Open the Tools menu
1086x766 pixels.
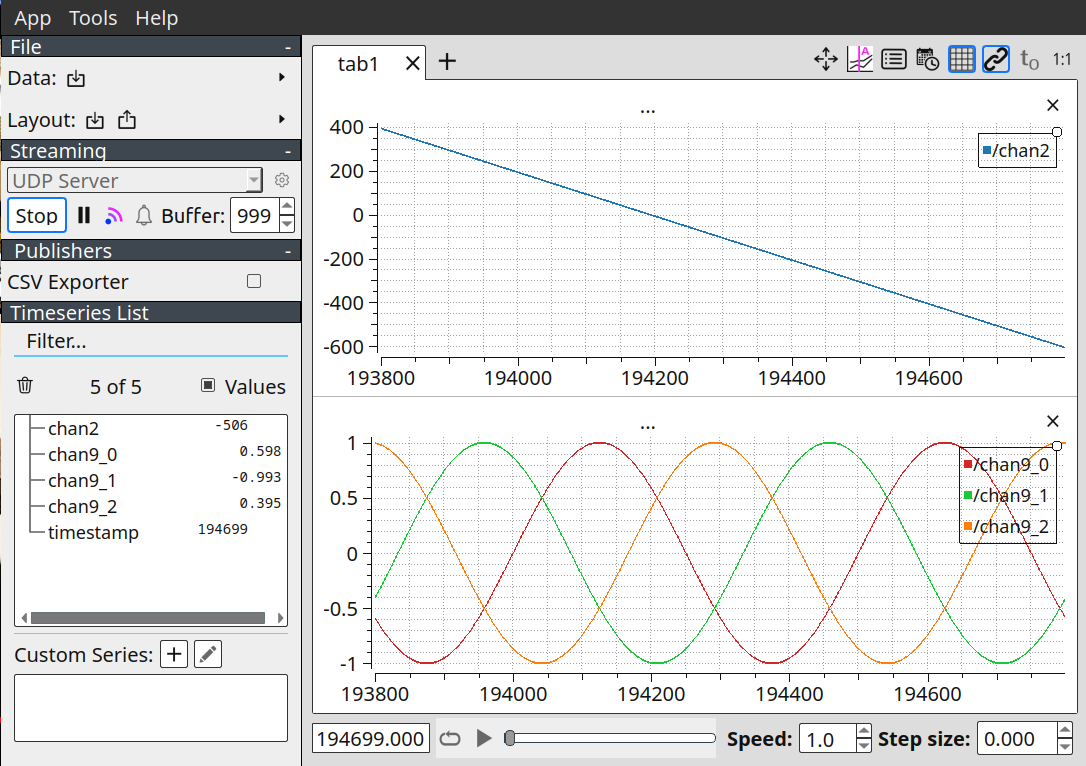[x=93, y=18]
